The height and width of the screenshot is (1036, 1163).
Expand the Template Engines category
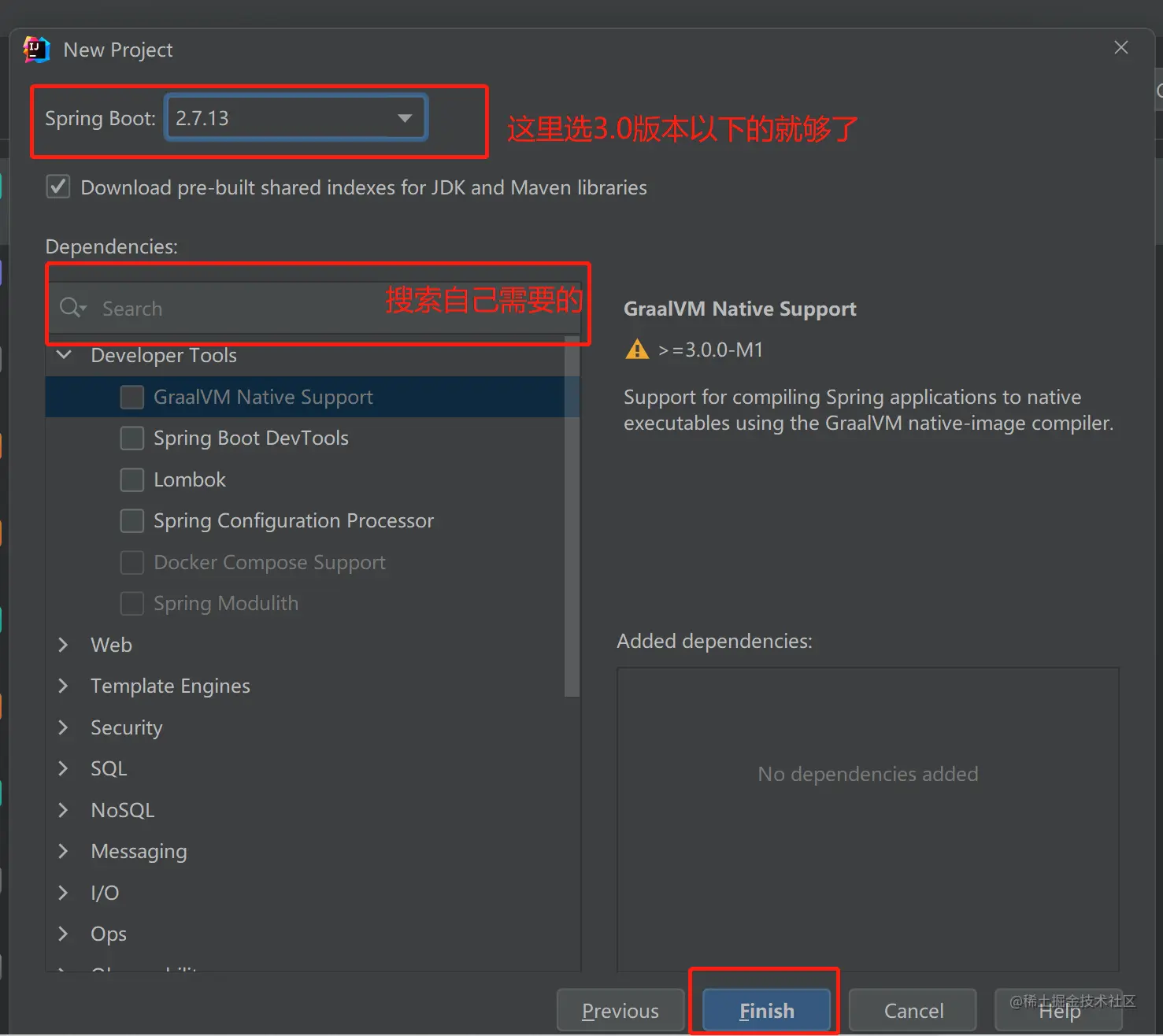tap(64, 686)
